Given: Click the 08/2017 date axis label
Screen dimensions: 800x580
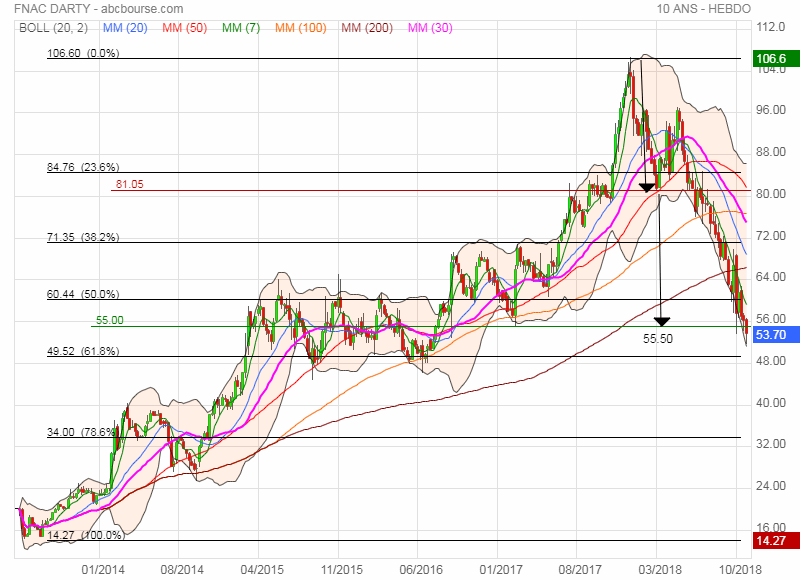Looking at the screenshot, I should coord(580,569).
